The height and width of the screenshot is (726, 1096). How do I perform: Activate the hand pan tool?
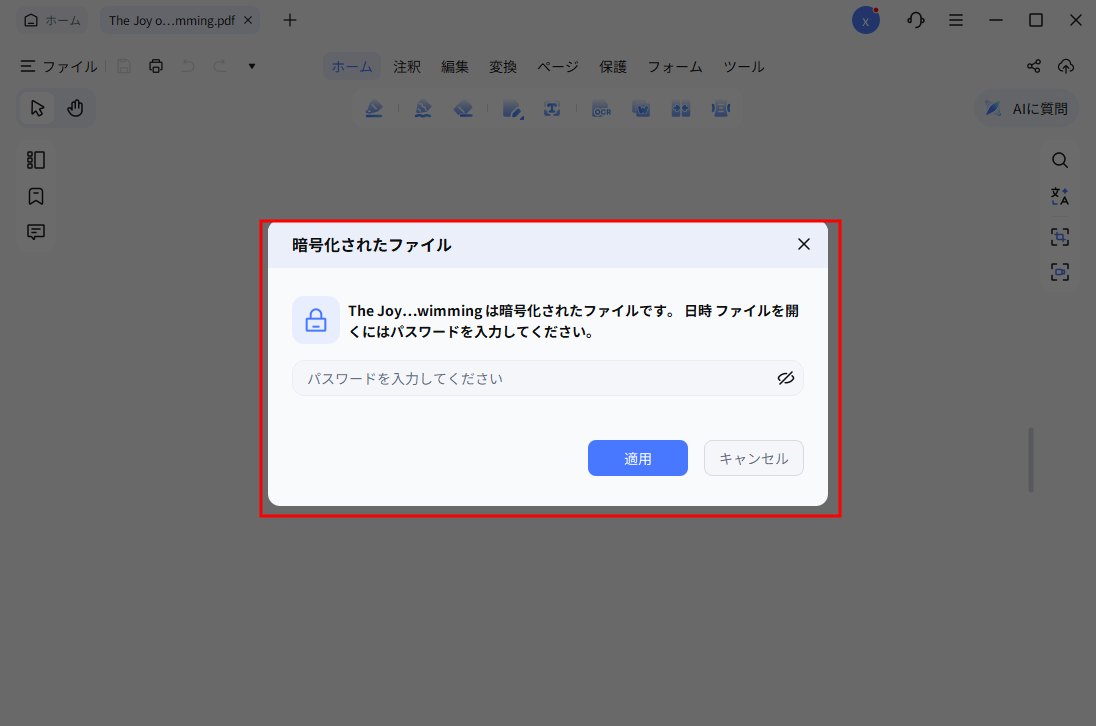(x=76, y=107)
